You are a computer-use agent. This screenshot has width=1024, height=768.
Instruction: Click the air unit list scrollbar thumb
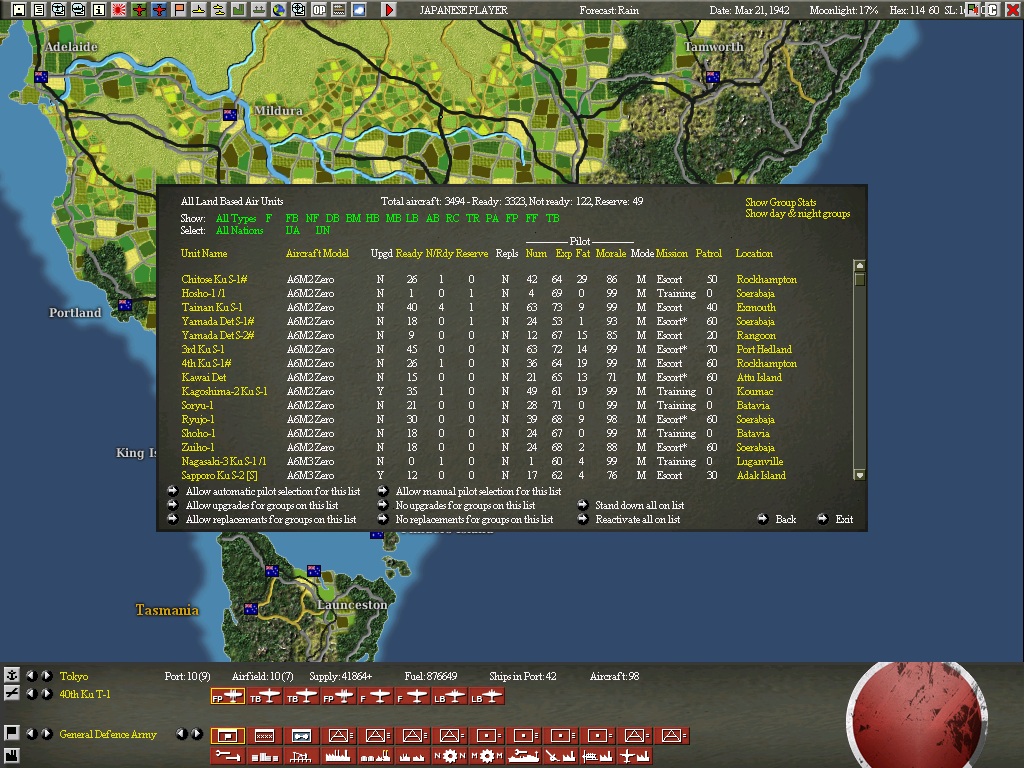pos(859,280)
